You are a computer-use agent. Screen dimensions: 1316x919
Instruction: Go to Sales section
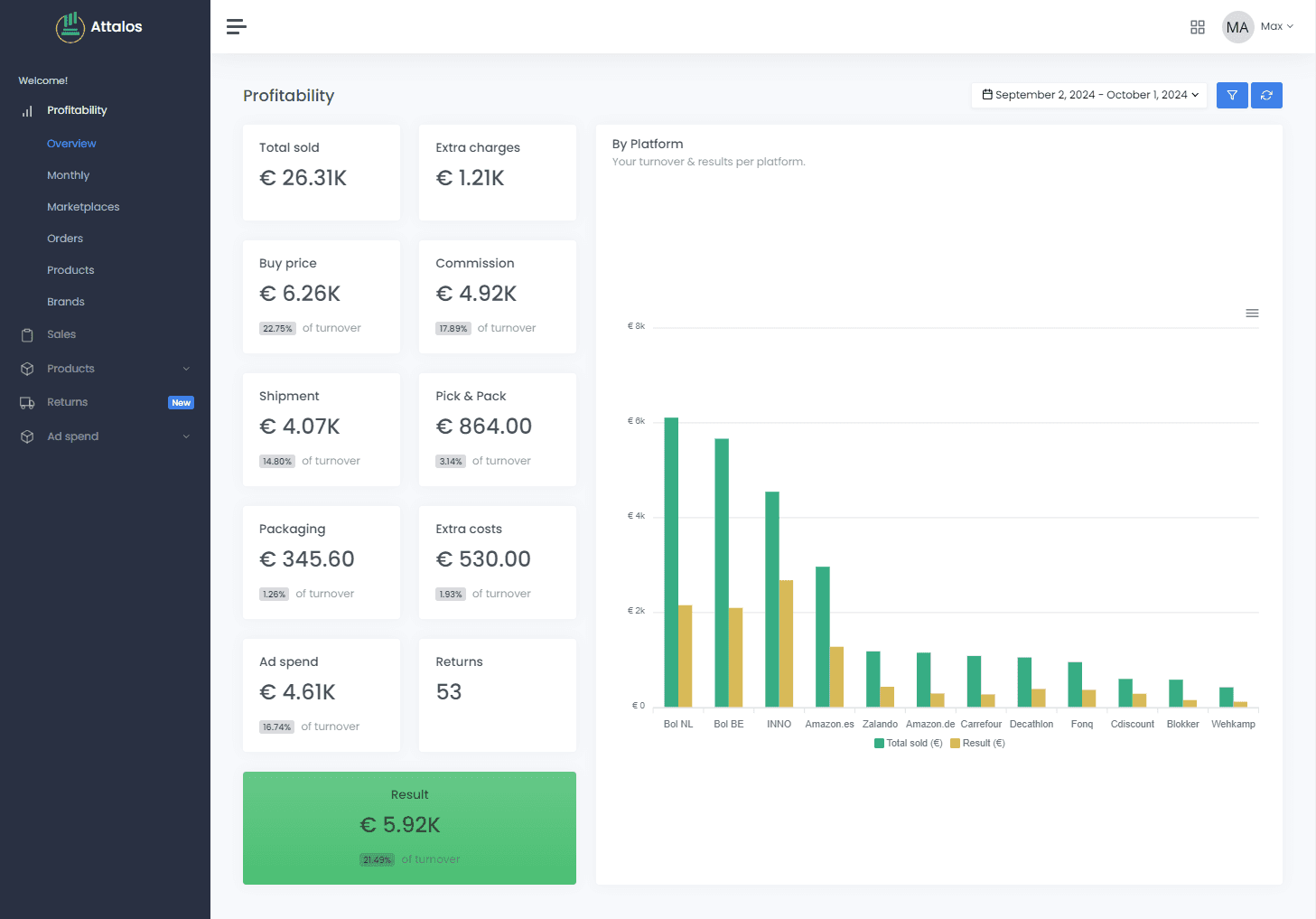click(61, 334)
